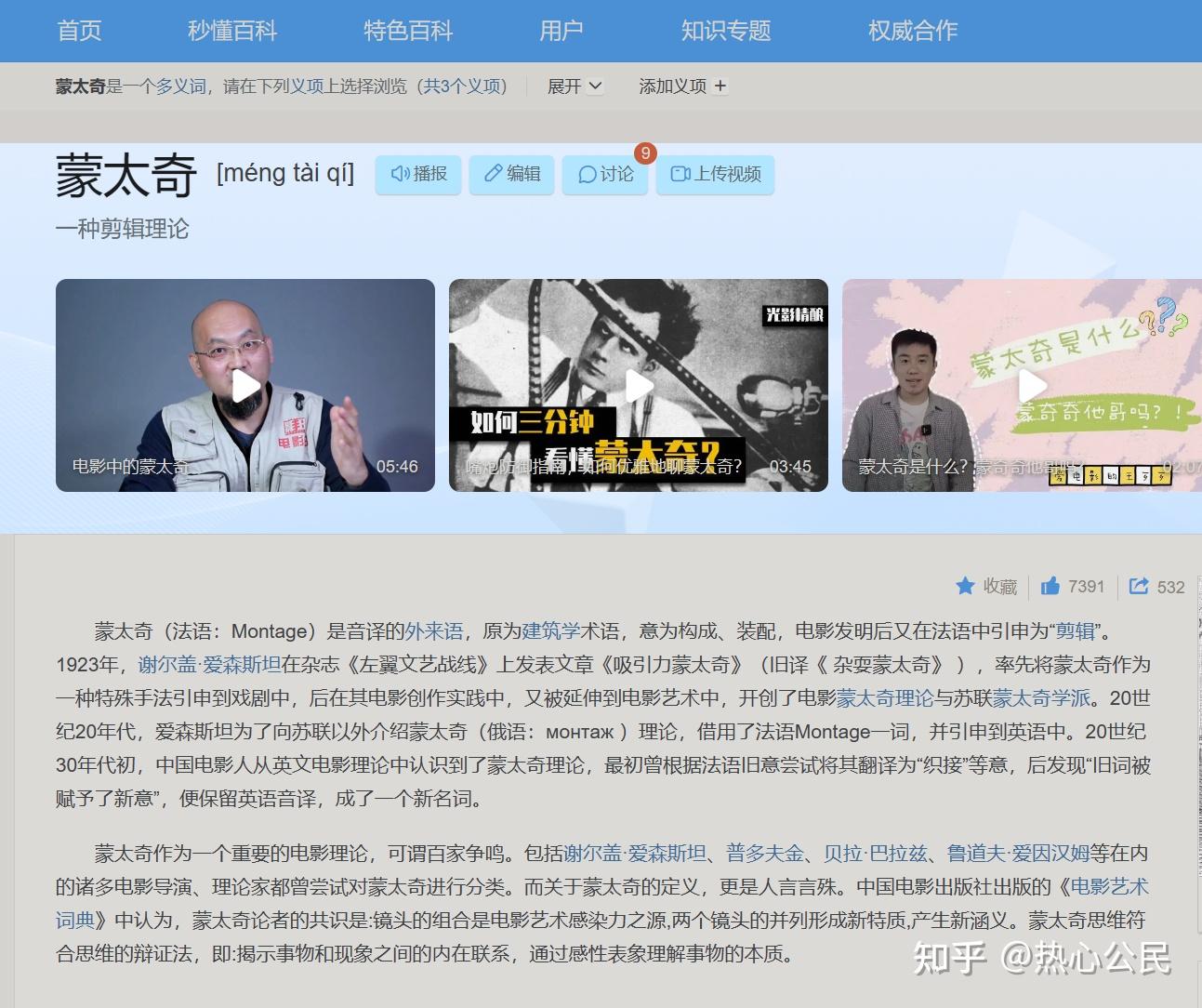Open the 首页 navigation tab

79,31
